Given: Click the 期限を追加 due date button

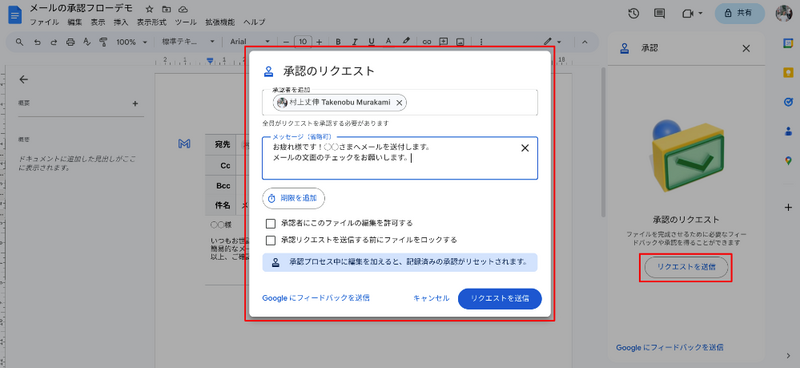Looking at the screenshot, I should [293, 198].
